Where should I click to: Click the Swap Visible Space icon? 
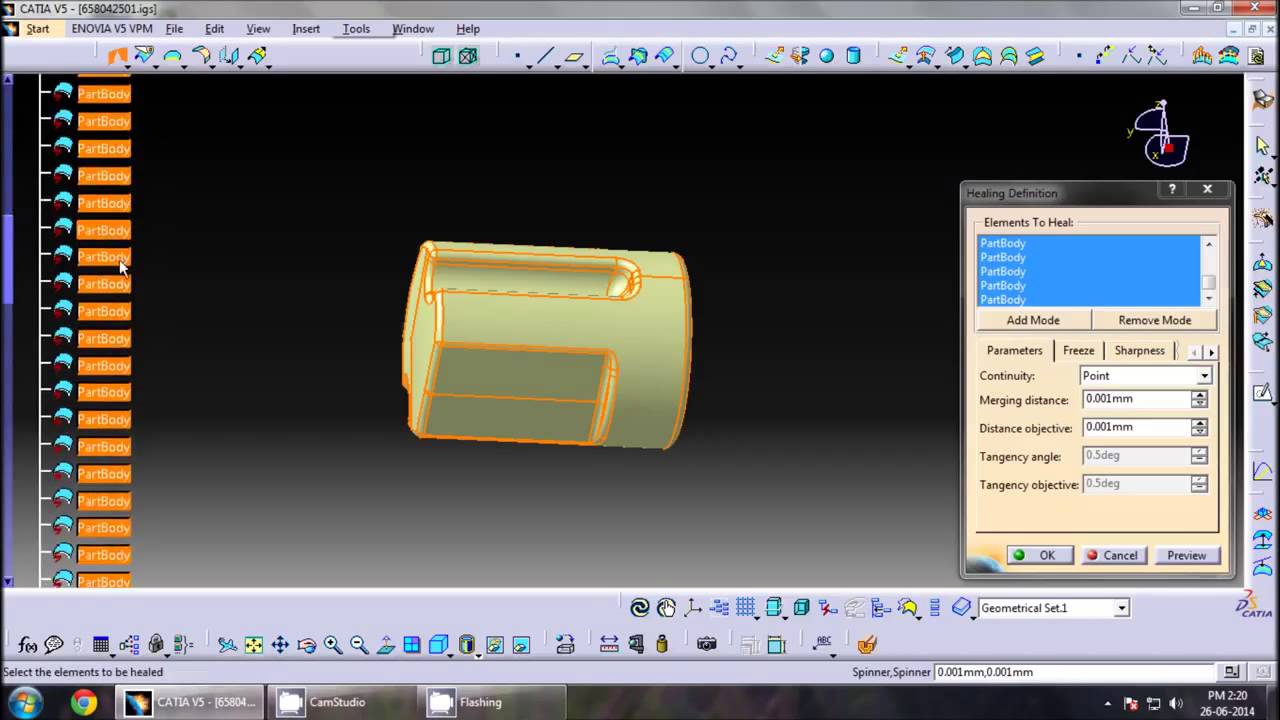520,645
